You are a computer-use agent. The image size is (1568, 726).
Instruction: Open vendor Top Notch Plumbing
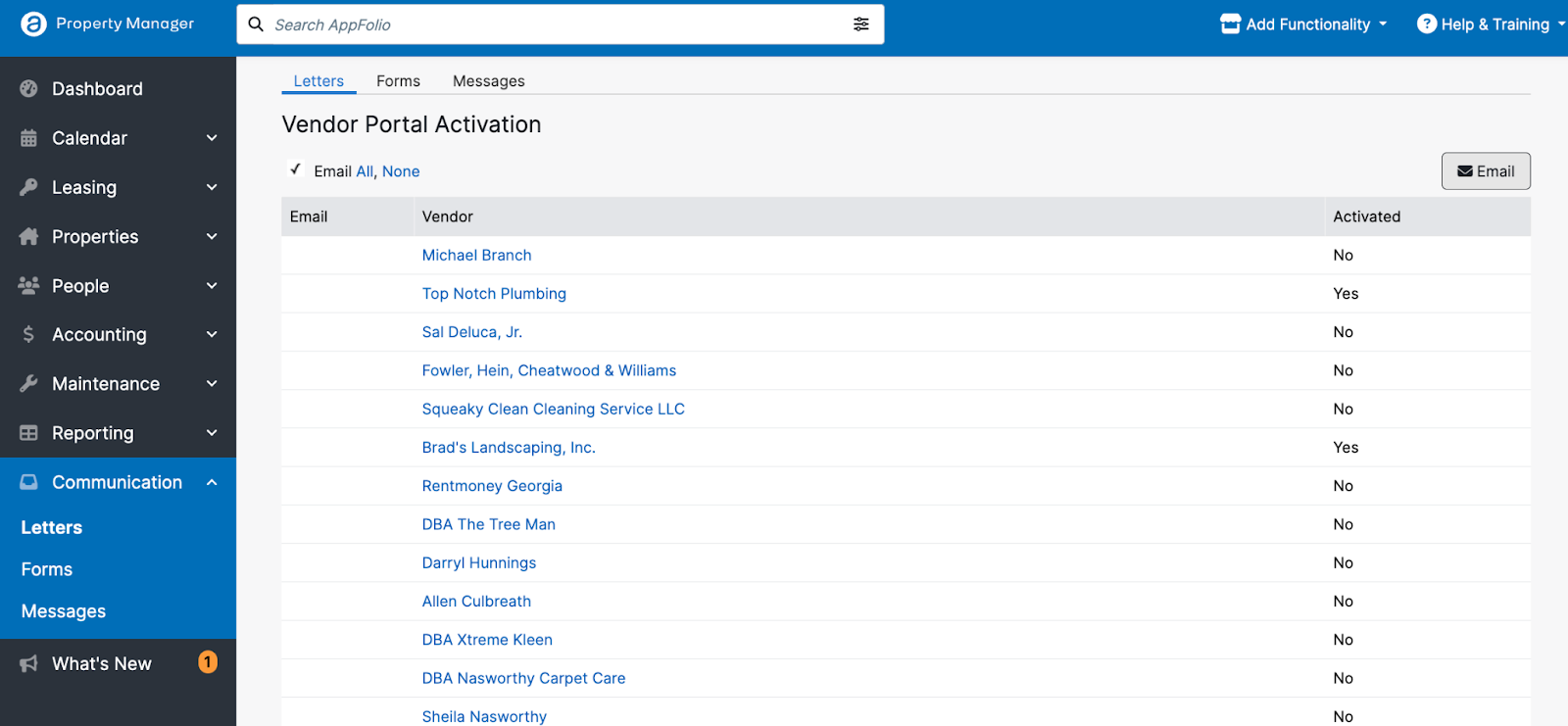point(494,294)
